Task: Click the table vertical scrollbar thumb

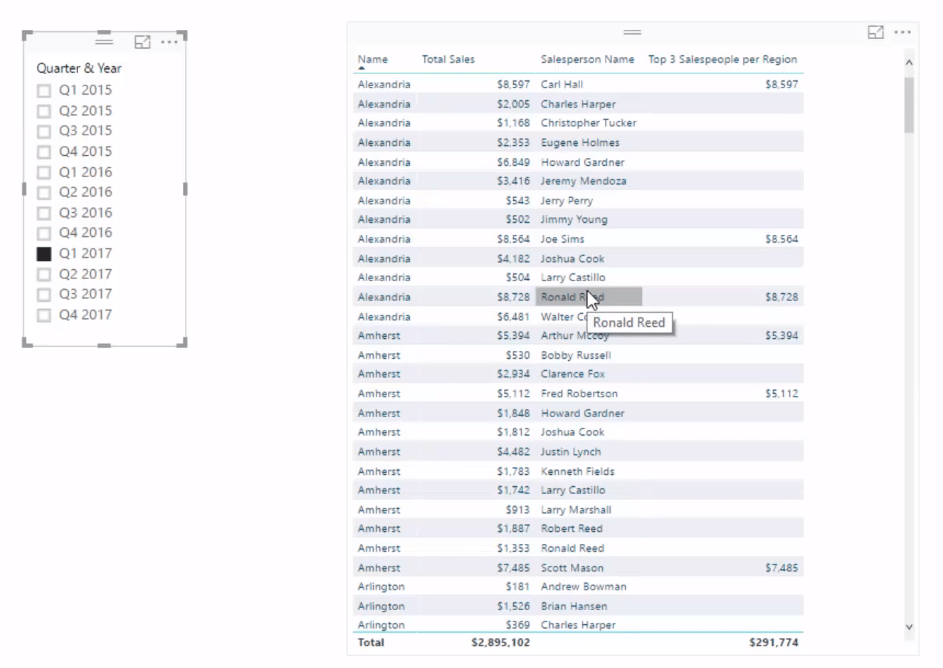Action: click(909, 105)
